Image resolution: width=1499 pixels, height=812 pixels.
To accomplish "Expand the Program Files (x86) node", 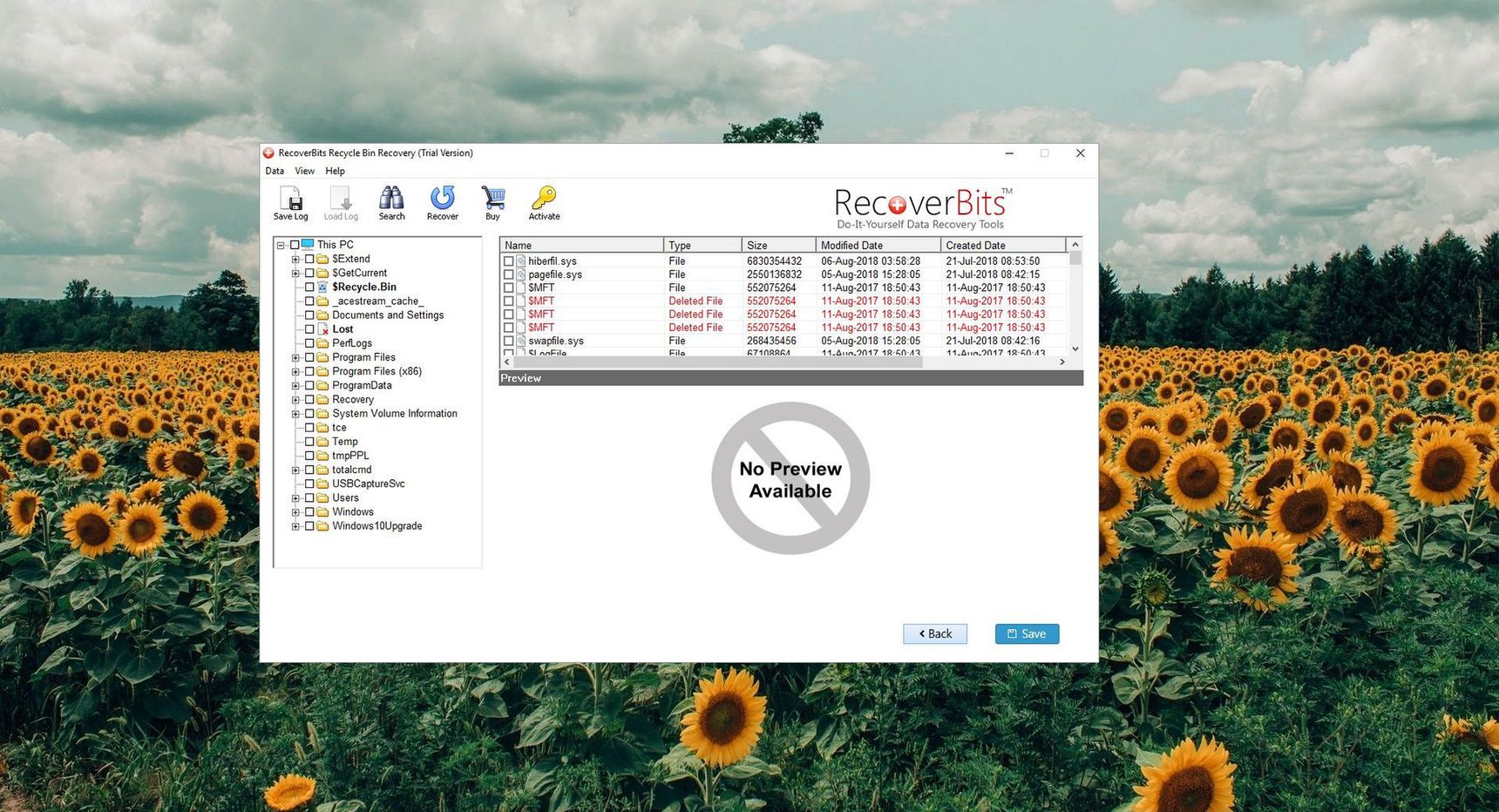I will 295,372.
